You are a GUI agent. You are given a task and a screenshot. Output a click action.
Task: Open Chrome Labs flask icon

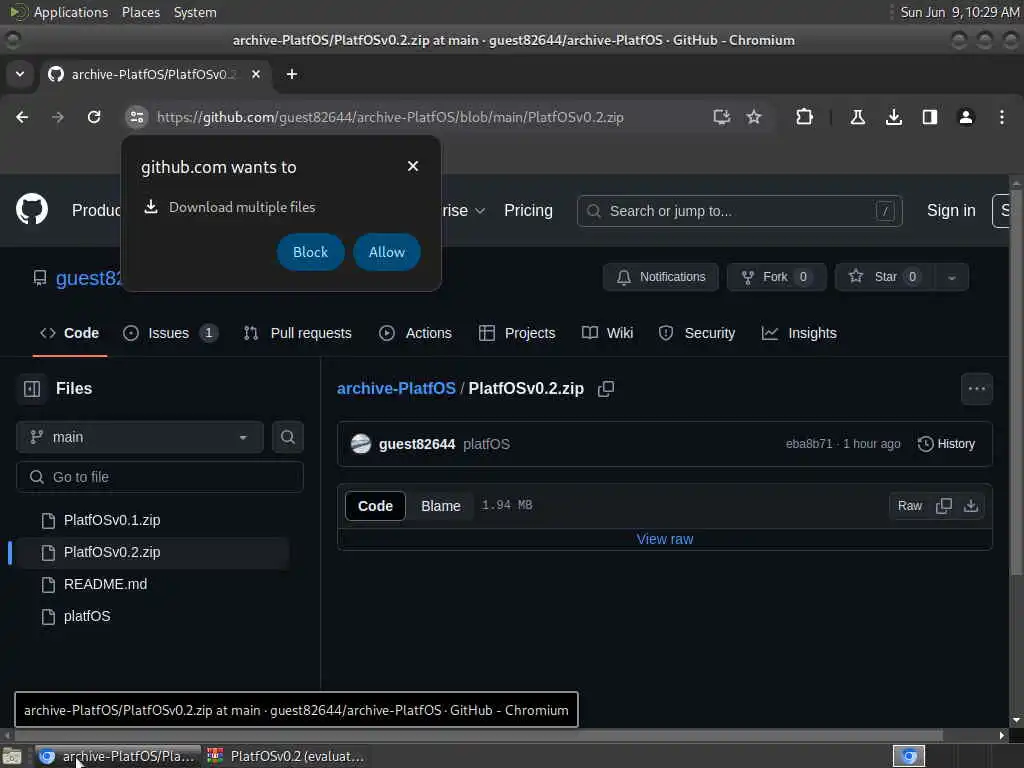click(x=857, y=117)
